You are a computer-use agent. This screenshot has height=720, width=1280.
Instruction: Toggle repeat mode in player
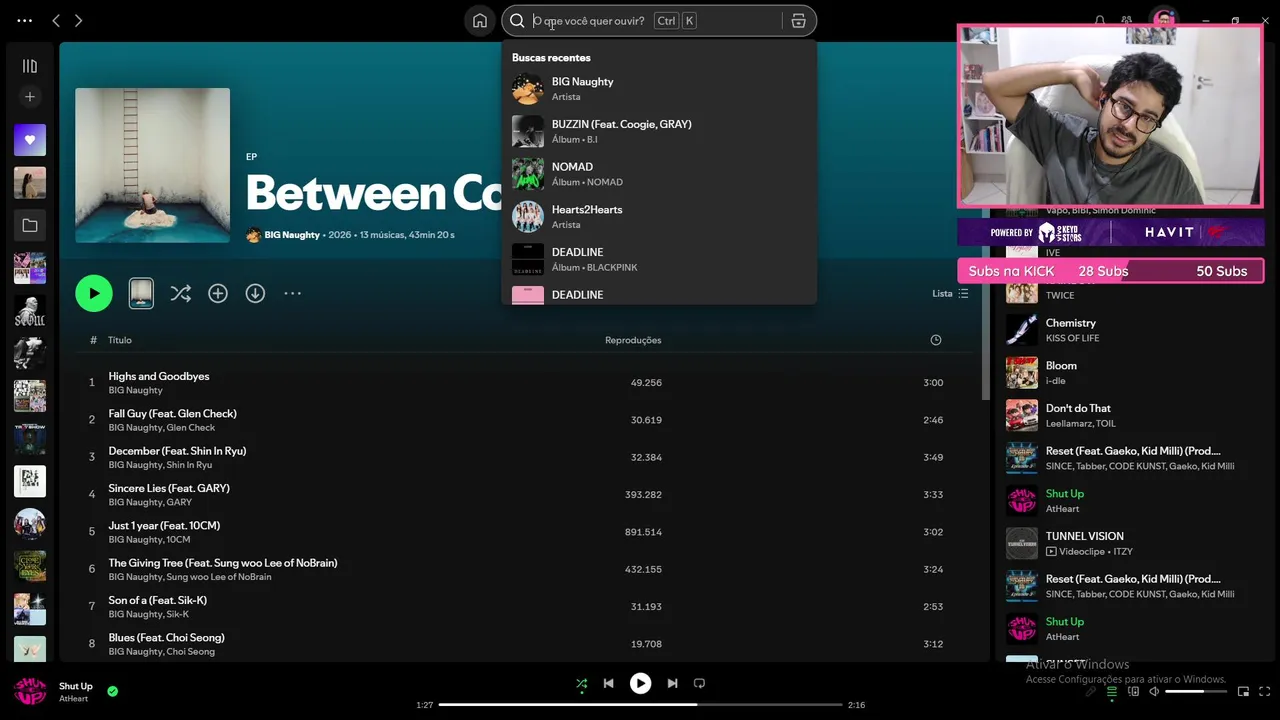coord(699,684)
